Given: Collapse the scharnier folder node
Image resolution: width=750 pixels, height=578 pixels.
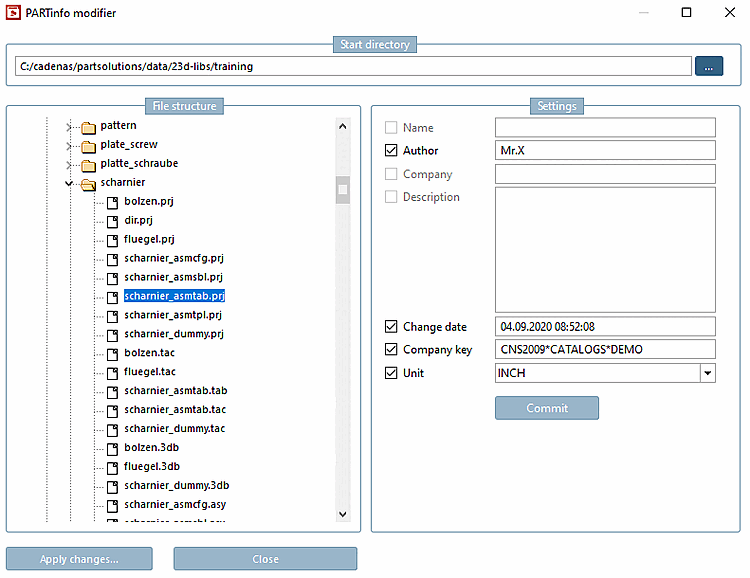Looking at the screenshot, I should tap(69, 183).
